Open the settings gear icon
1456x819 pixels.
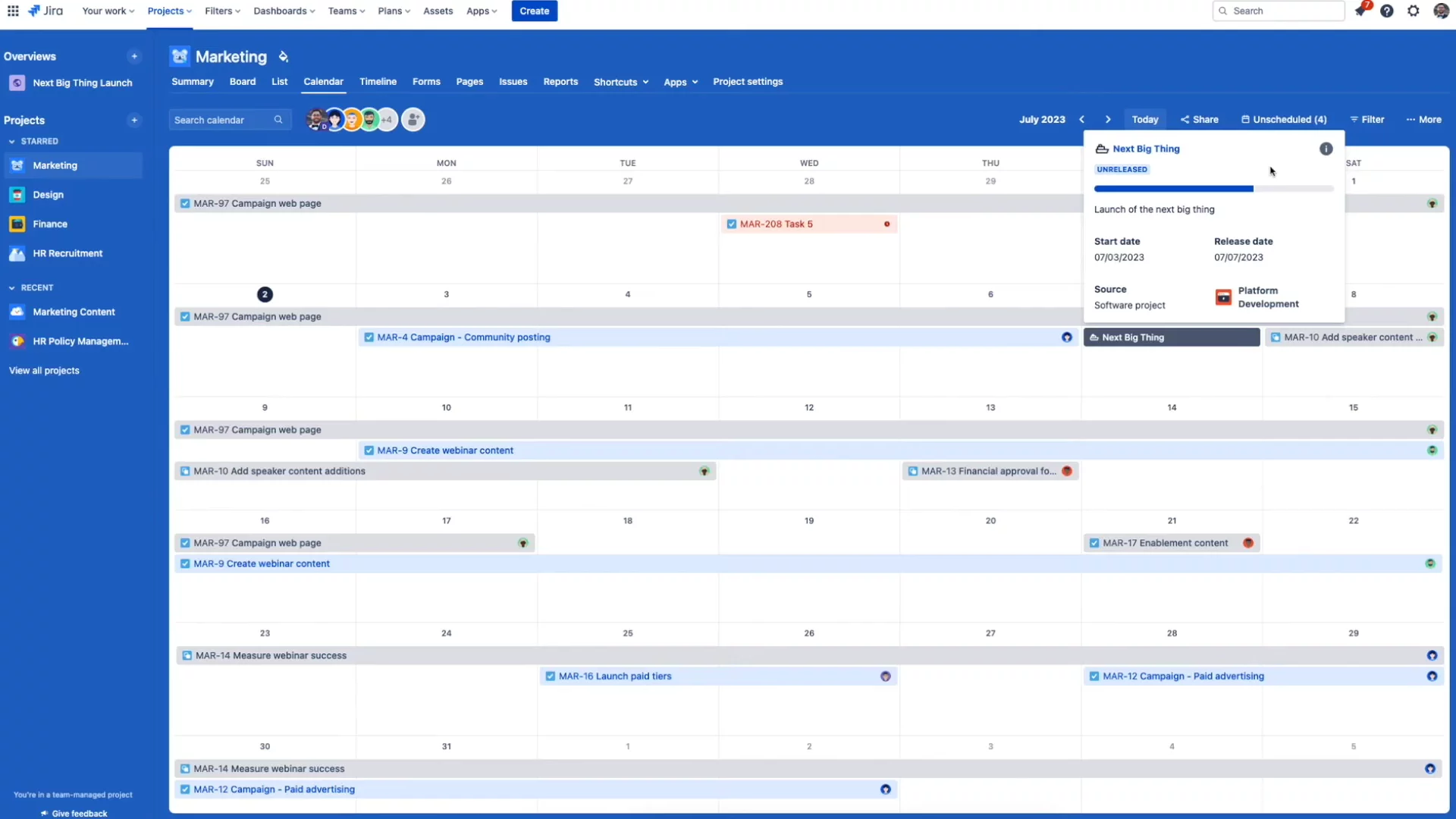coord(1414,11)
